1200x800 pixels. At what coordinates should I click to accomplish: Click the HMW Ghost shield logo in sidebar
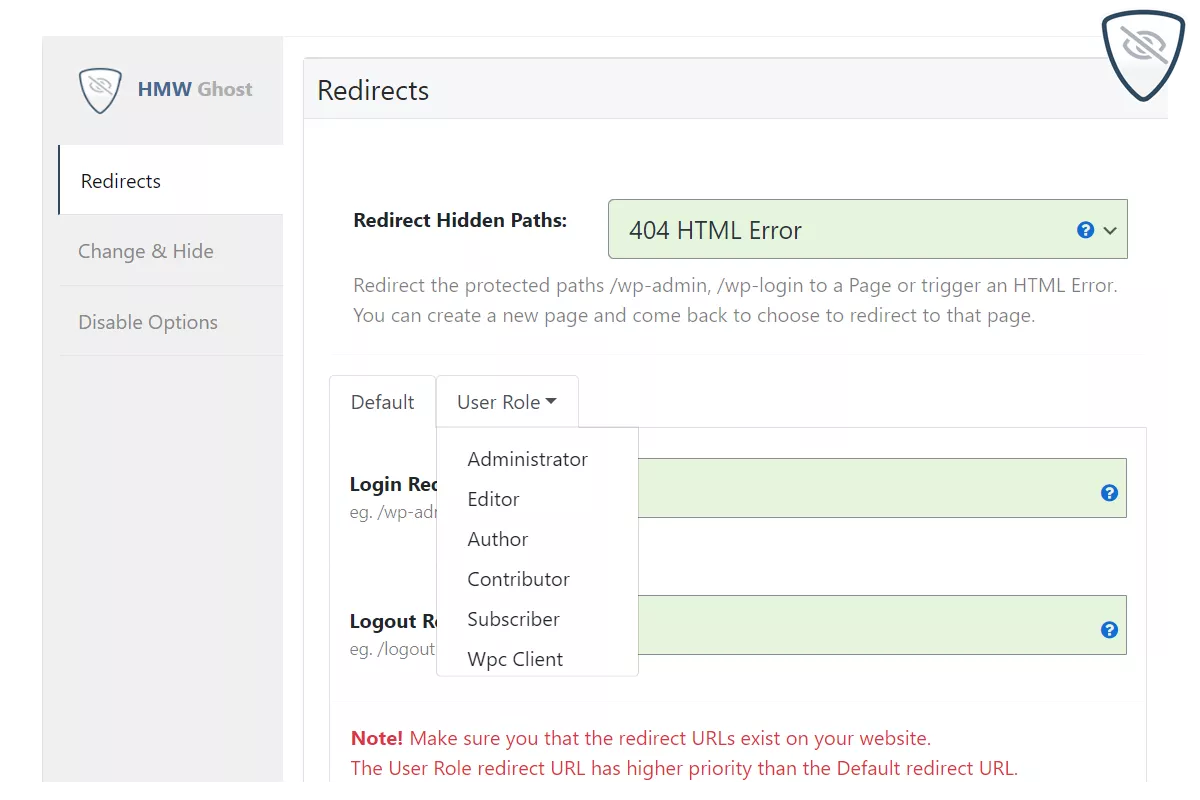pyautogui.click(x=100, y=90)
